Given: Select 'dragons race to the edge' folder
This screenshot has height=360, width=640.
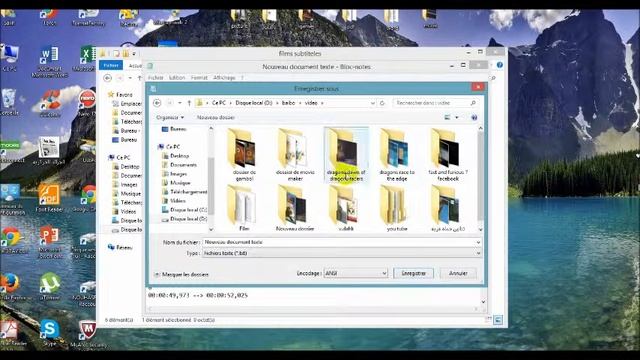Looking at the screenshot, I should click(x=397, y=155).
